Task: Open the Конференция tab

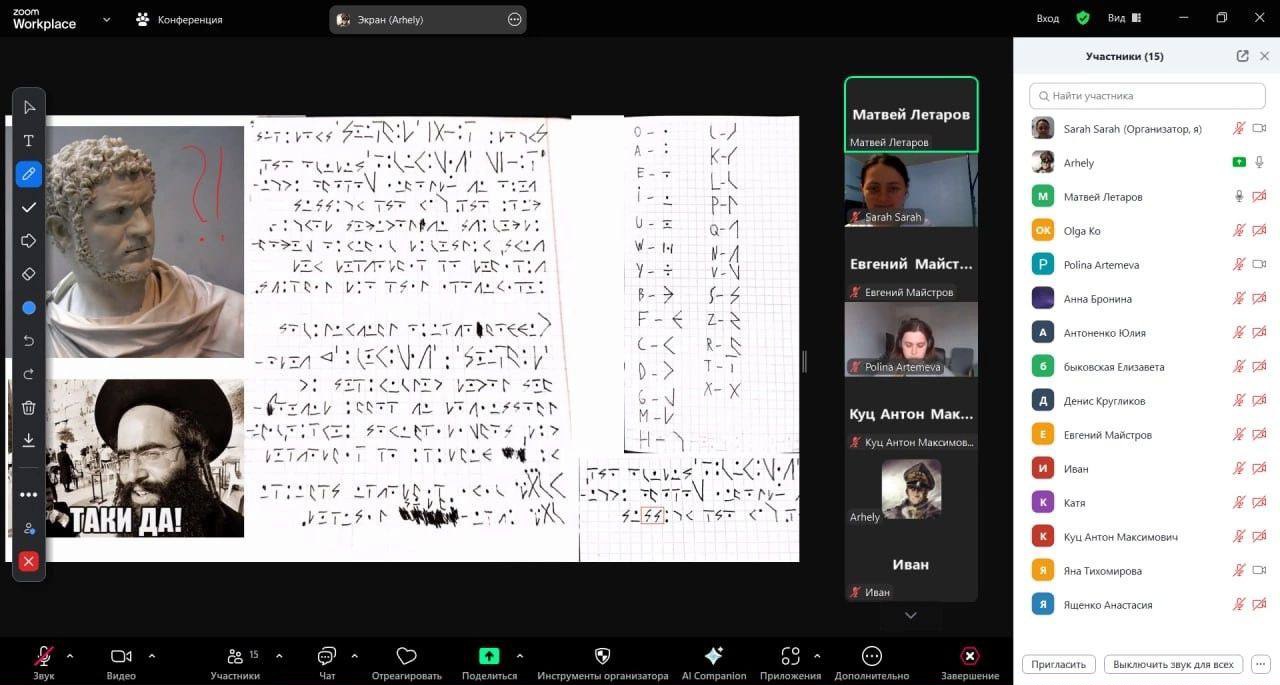Action: pyautogui.click(x=180, y=19)
